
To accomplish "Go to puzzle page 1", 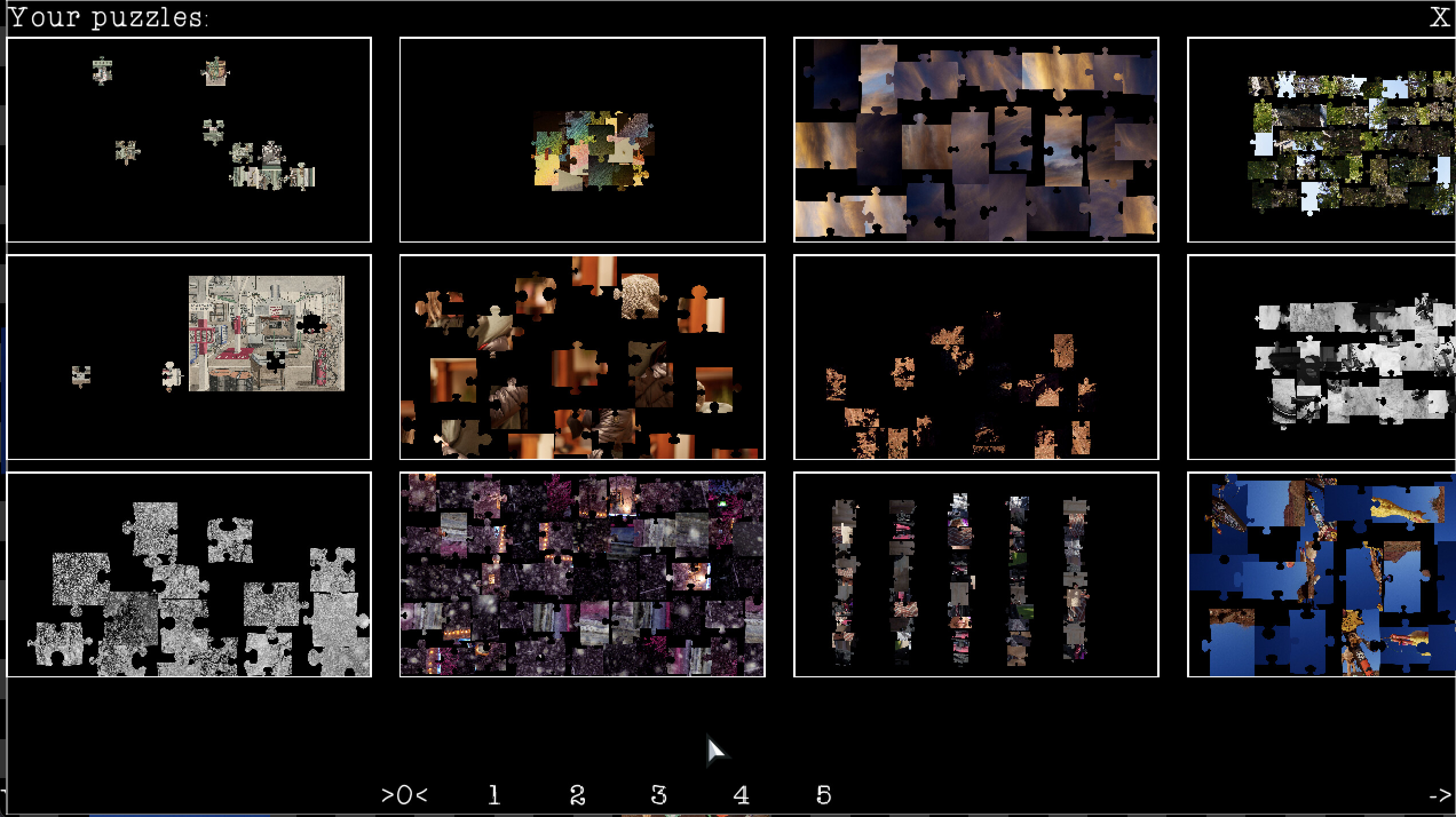I will point(494,794).
